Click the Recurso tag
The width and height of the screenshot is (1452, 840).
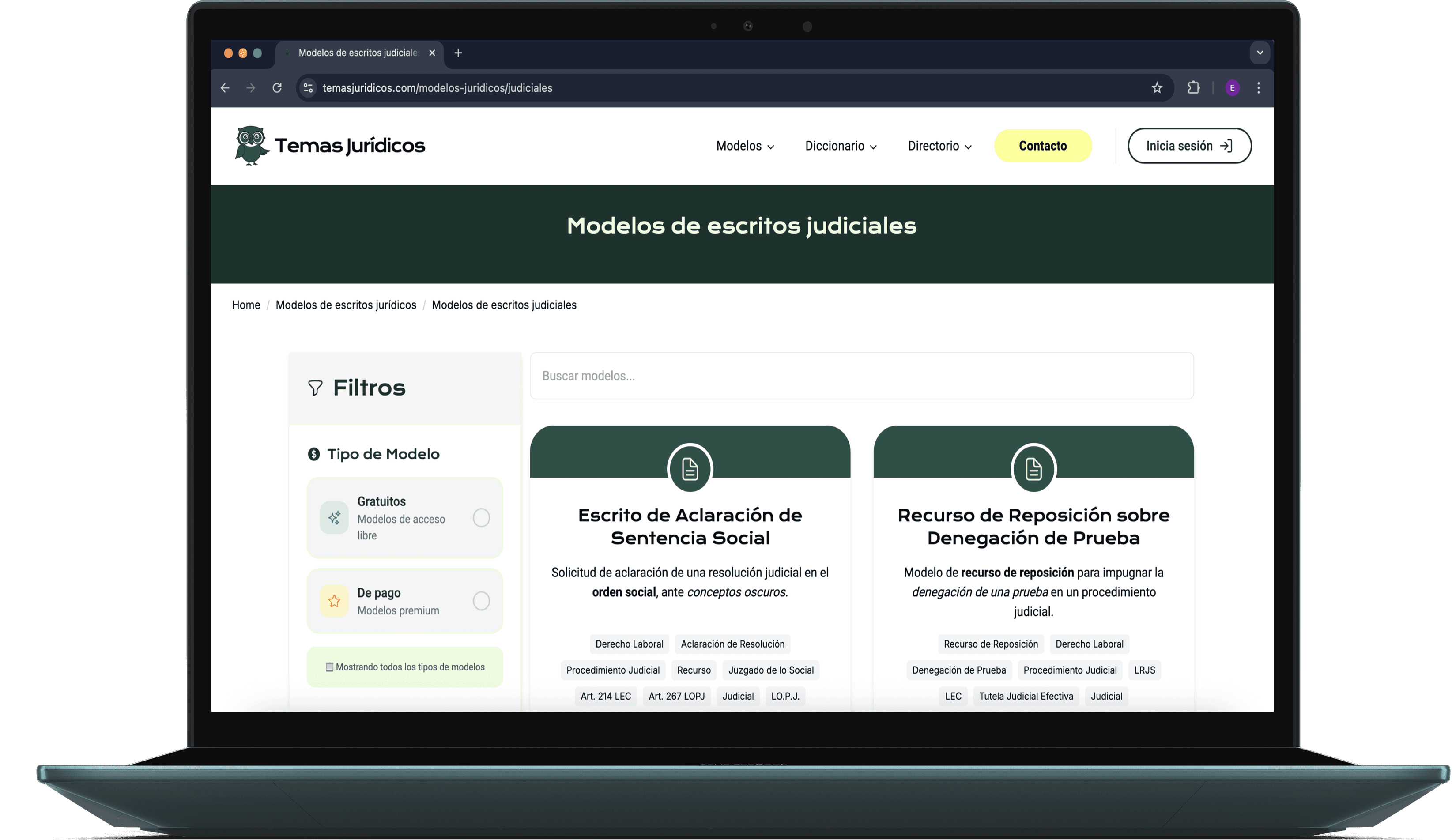(694, 670)
